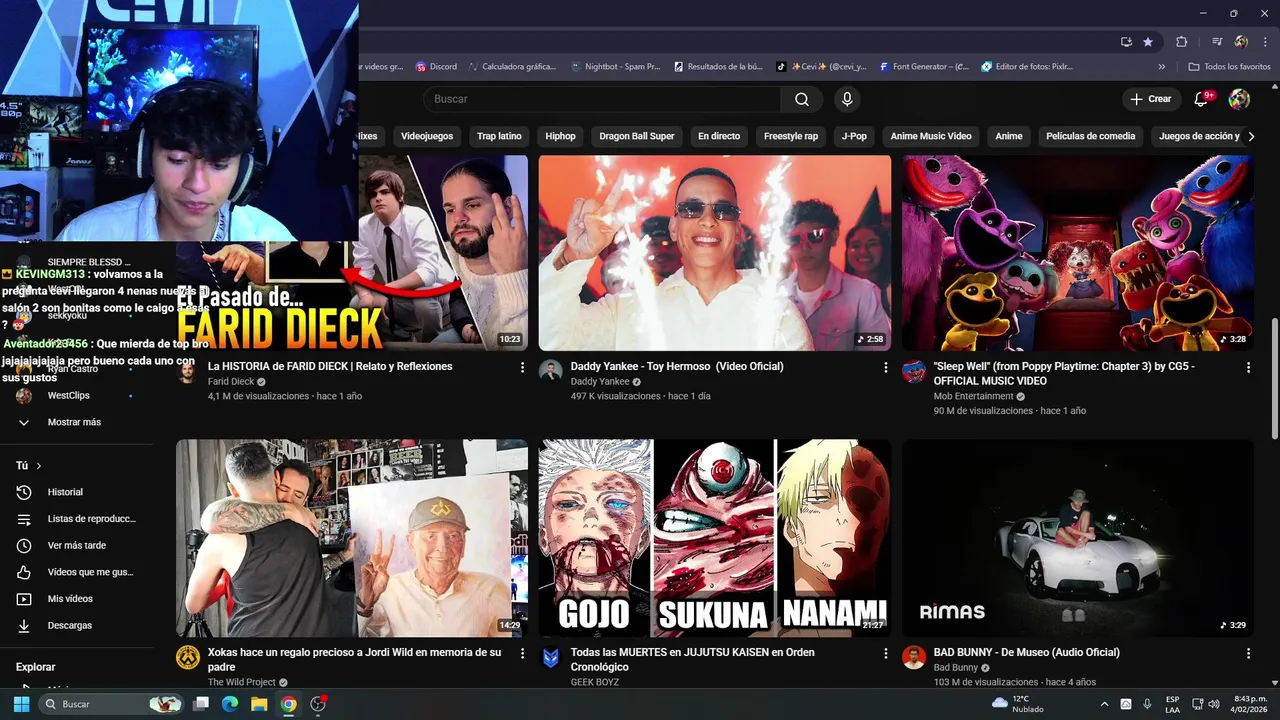Select the Videojuegos category chip

tap(427, 136)
